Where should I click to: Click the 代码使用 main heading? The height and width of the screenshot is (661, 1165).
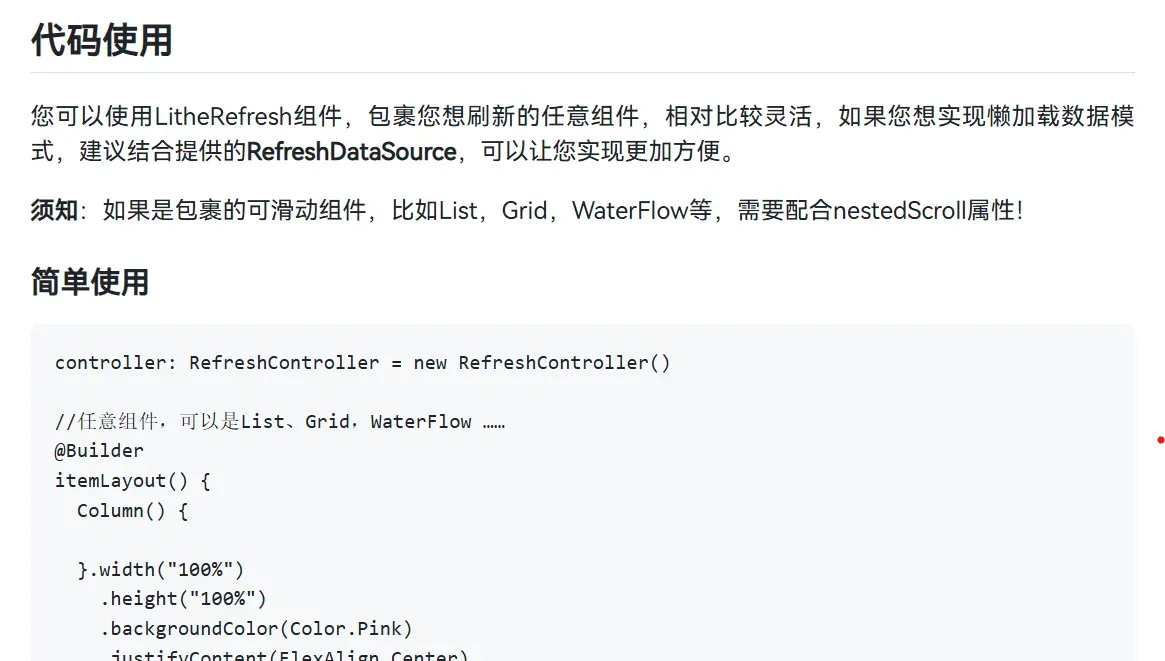pyautogui.click(x=102, y=39)
